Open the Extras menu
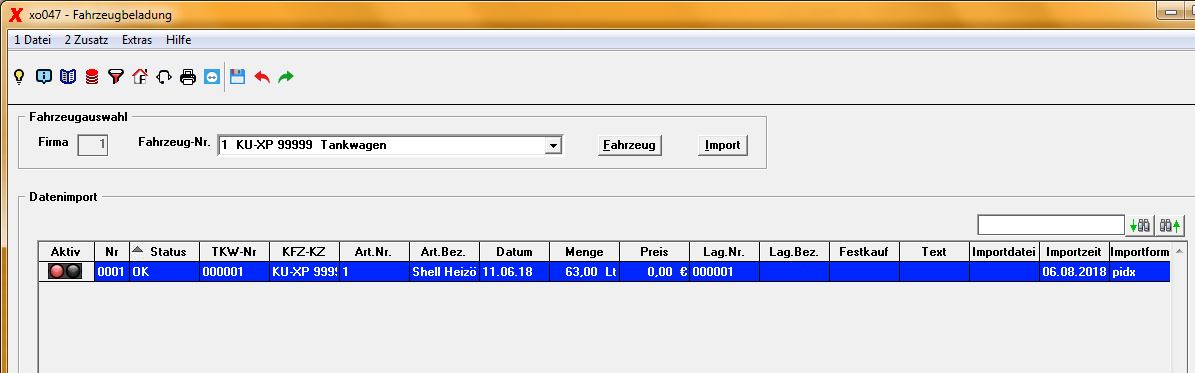The image size is (1195, 373). pos(137,40)
